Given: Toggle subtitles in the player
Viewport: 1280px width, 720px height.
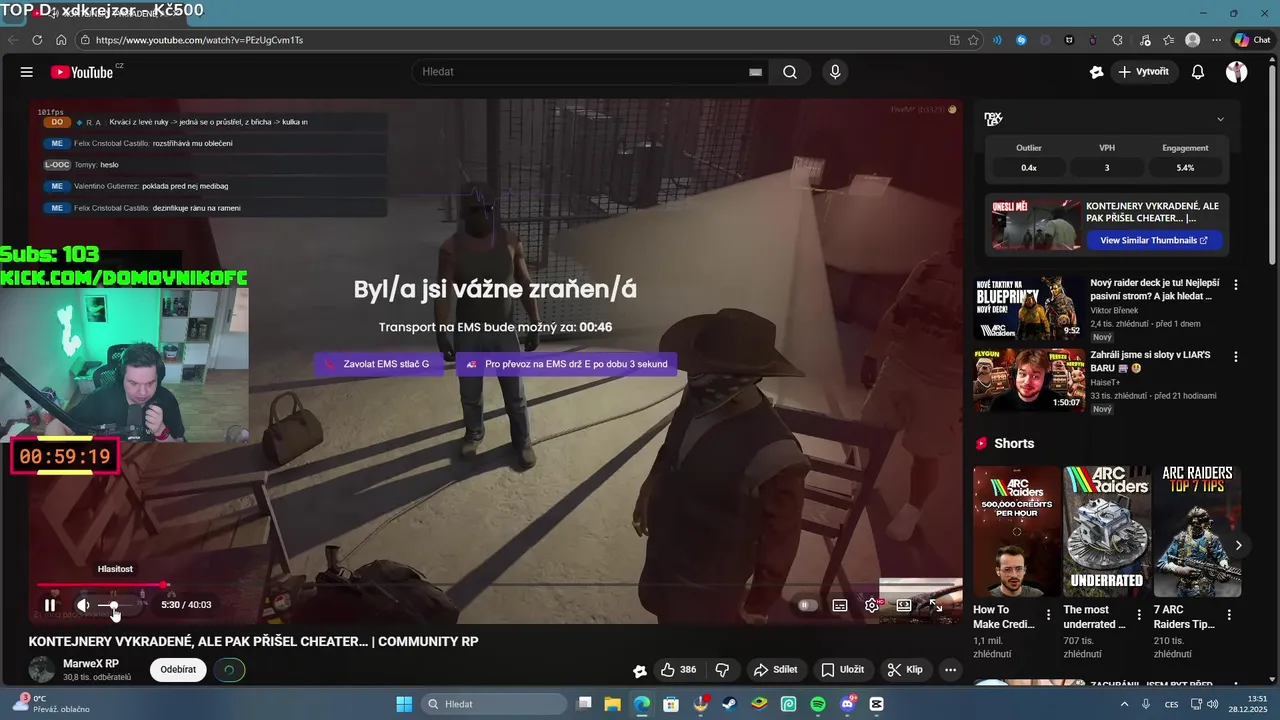Looking at the screenshot, I should click(x=840, y=605).
